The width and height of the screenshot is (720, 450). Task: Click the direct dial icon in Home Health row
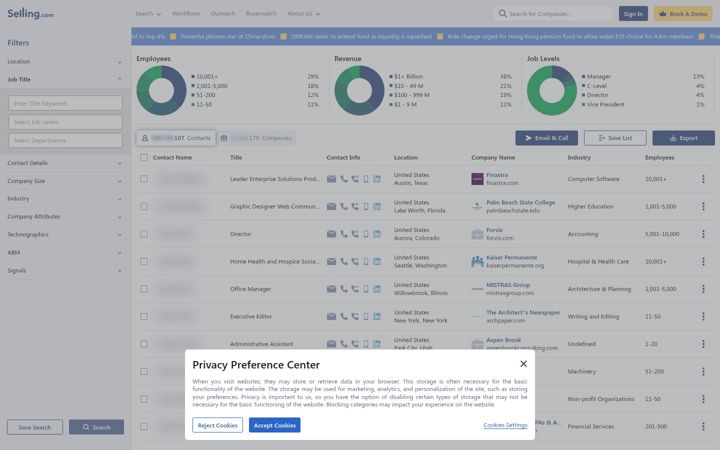click(355, 262)
